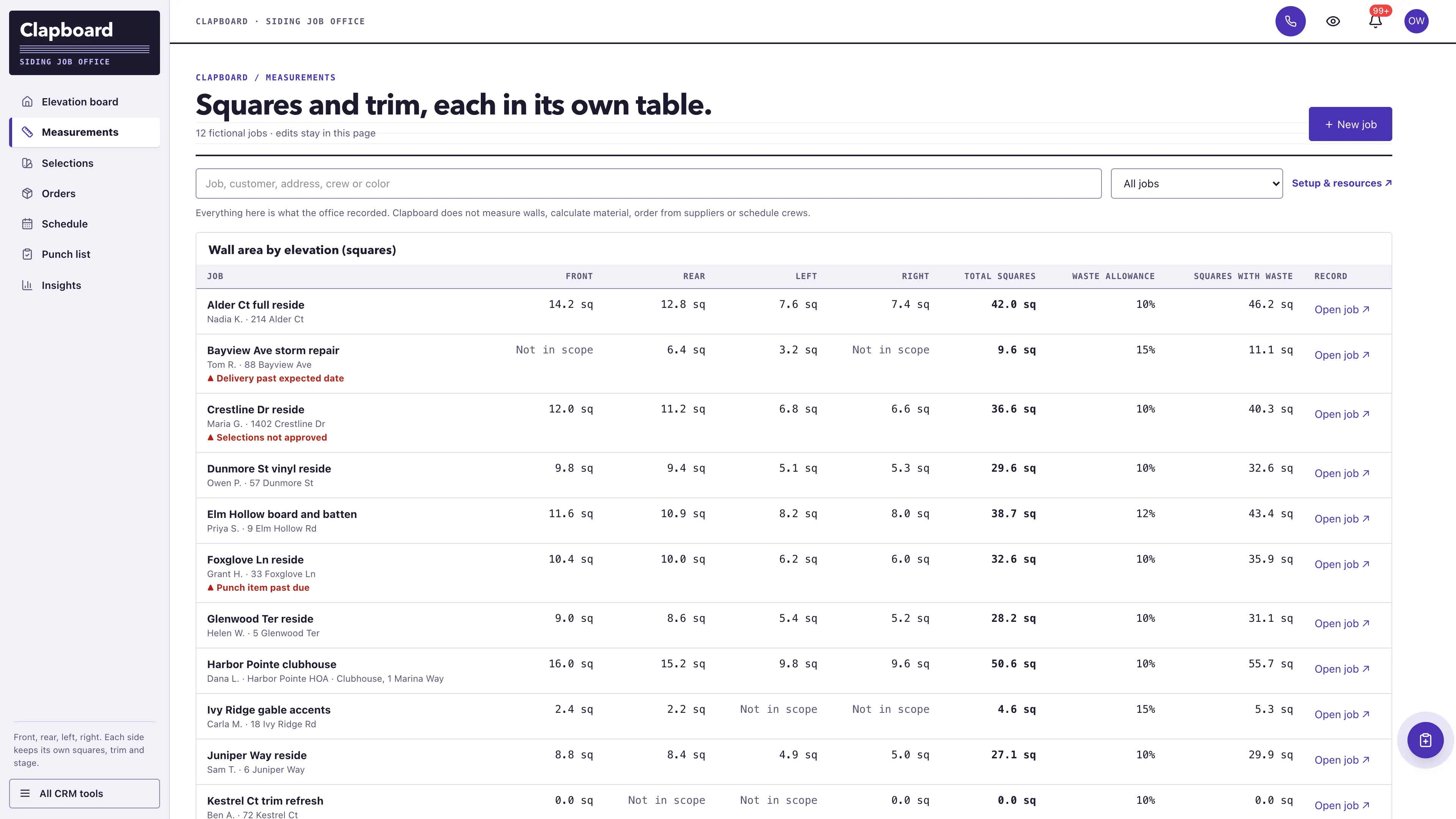Image resolution: width=1456 pixels, height=819 pixels.
Task: Click the hamburger icon in All CRM tools
Action: click(25, 794)
